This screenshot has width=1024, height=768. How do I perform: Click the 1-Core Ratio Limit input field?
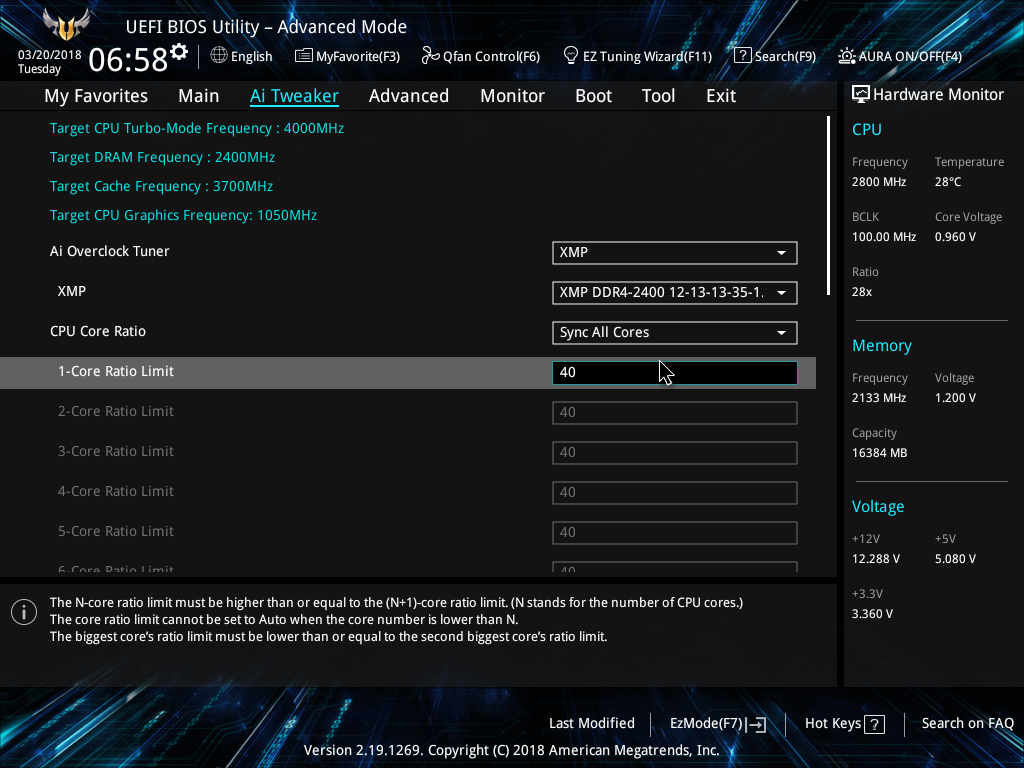[675, 373]
